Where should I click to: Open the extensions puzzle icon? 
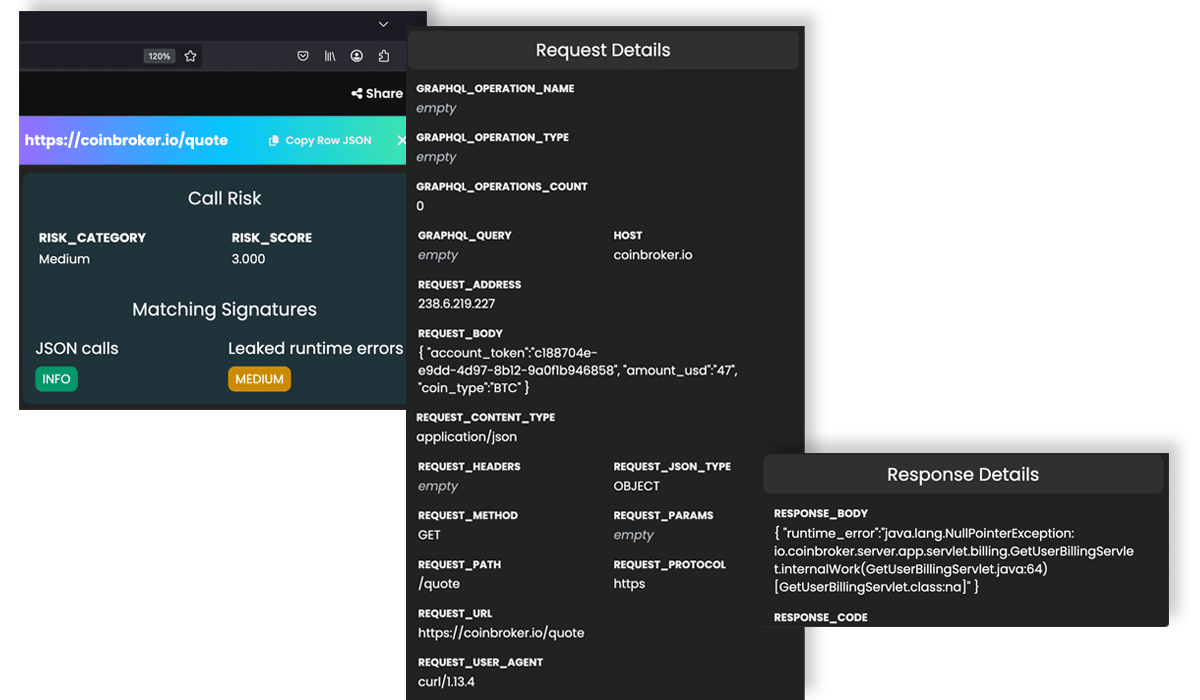(x=384, y=56)
